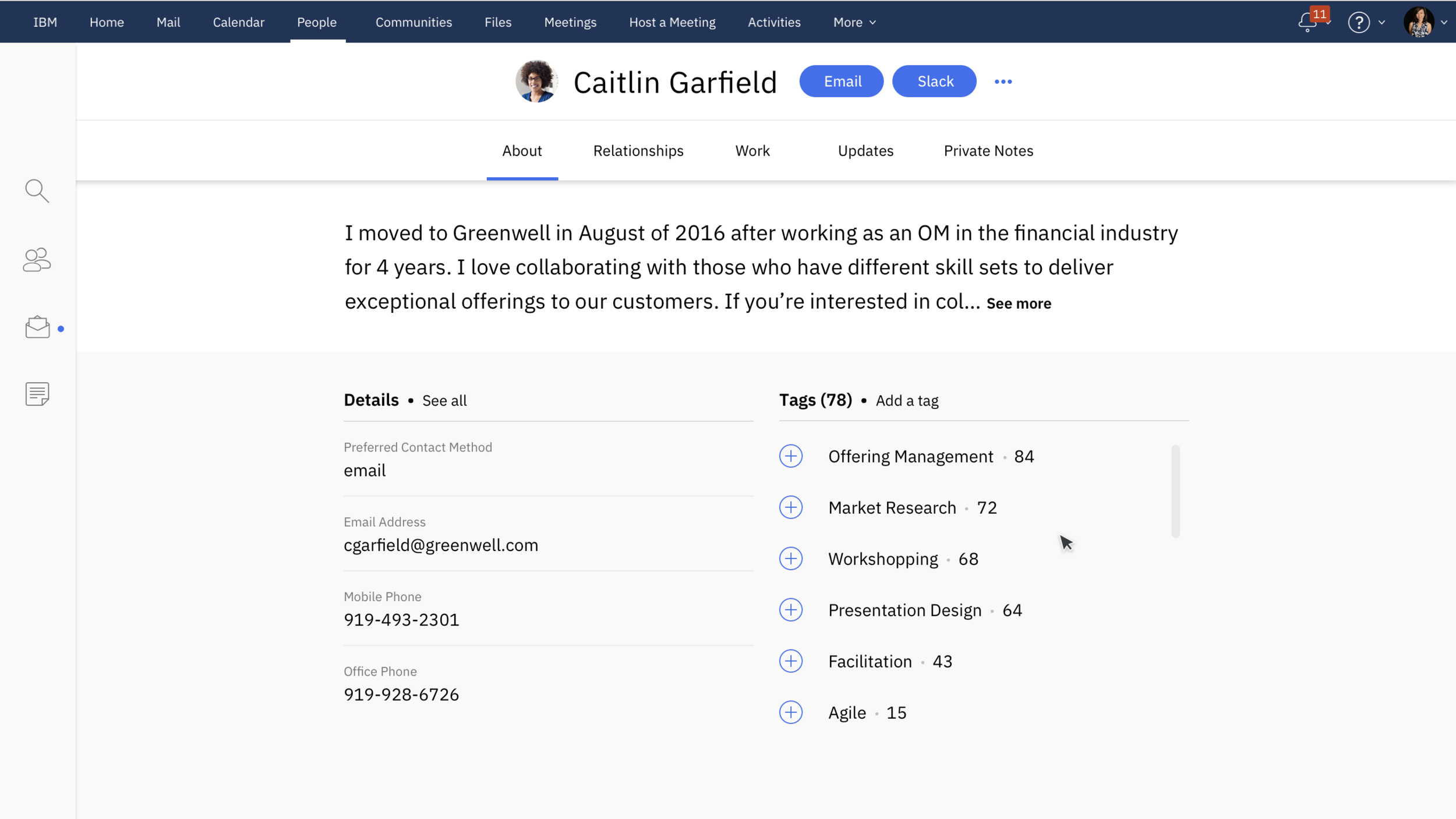Click the Add a tag link
The height and width of the screenshot is (819, 1456).
[x=907, y=401]
